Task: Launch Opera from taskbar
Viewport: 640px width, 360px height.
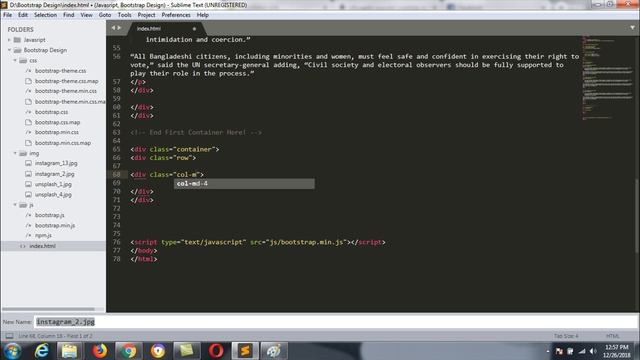Action: [216, 351]
